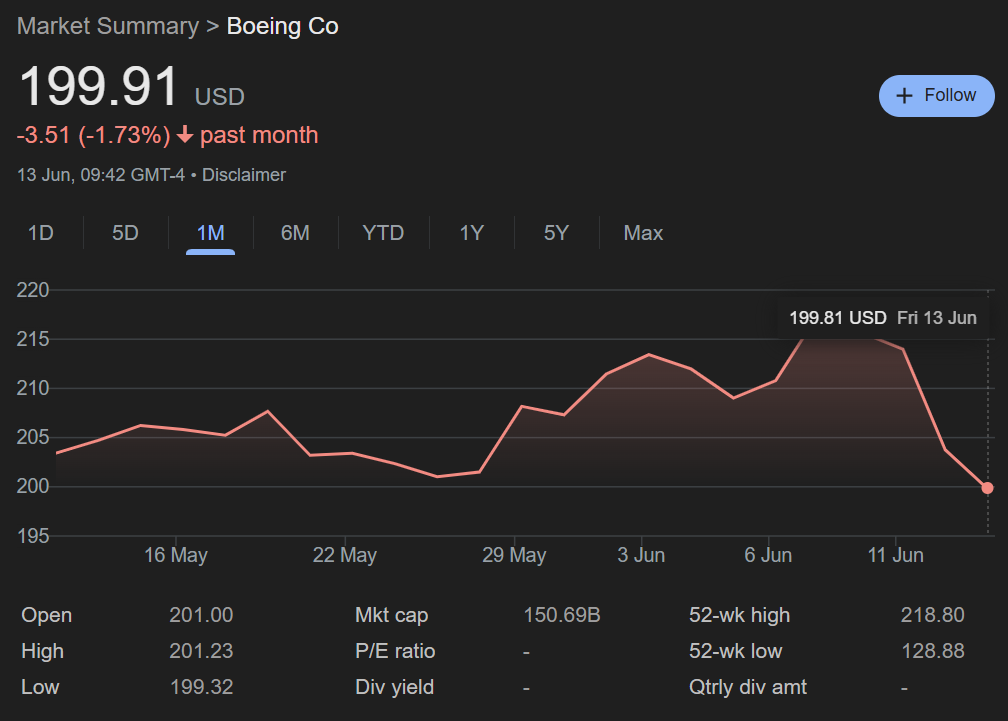
Task: Click the Open value 201.00
Action: (x=201, y=615)
